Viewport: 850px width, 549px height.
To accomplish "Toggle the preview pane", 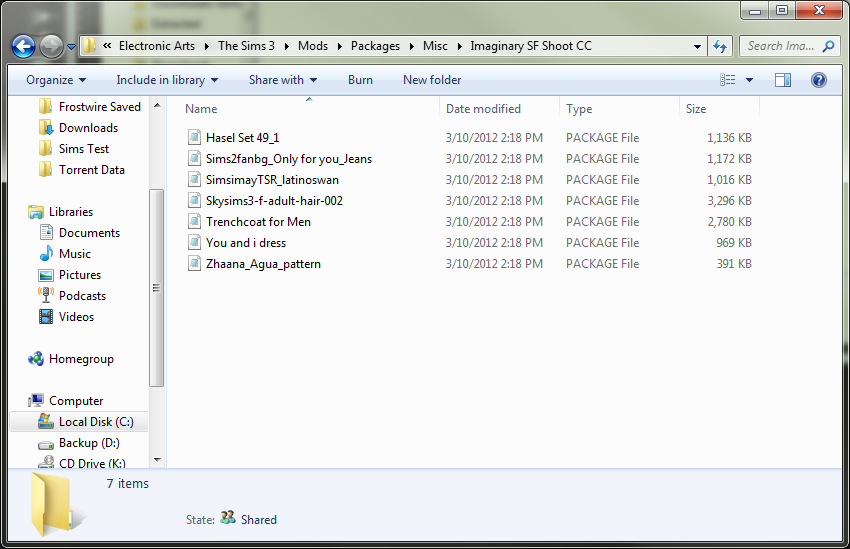I will coord(783,80).
